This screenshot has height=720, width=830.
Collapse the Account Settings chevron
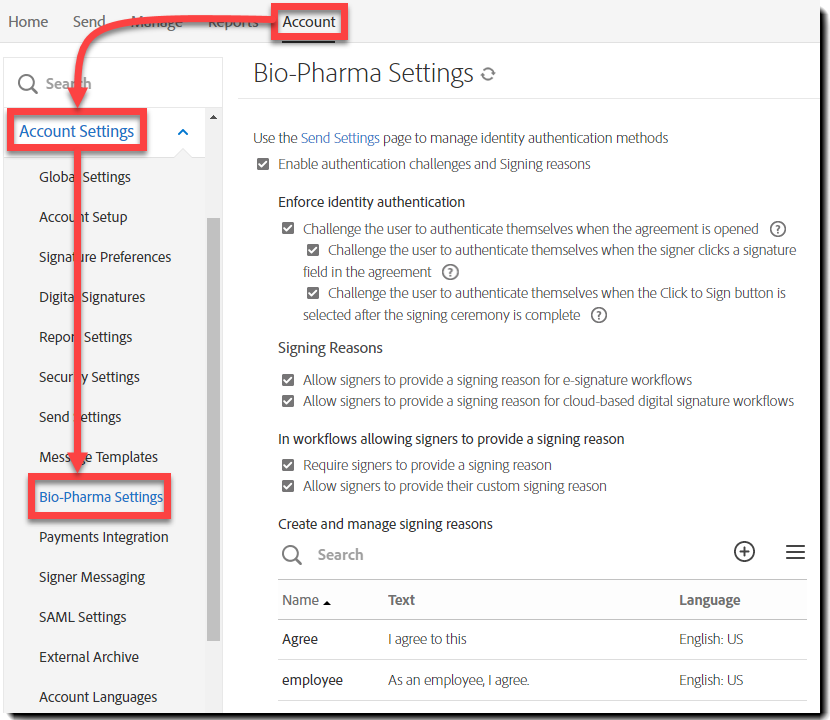(182, 132)
